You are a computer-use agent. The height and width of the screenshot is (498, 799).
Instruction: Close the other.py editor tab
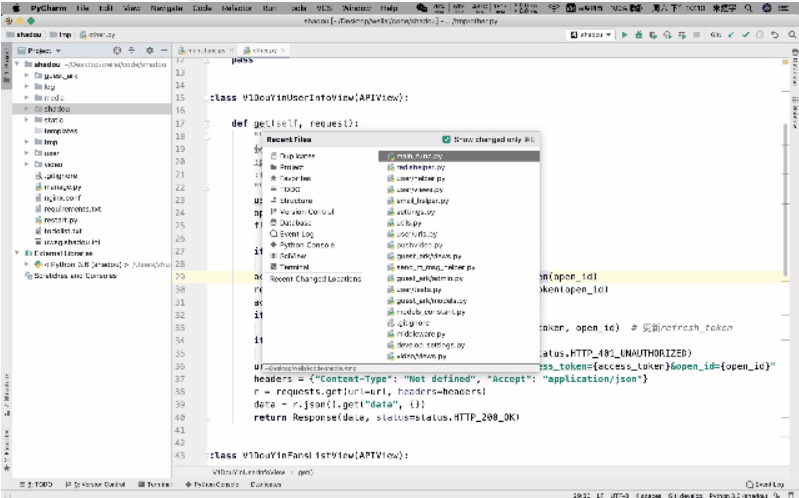pyautogui.click(x=283, y=50)
